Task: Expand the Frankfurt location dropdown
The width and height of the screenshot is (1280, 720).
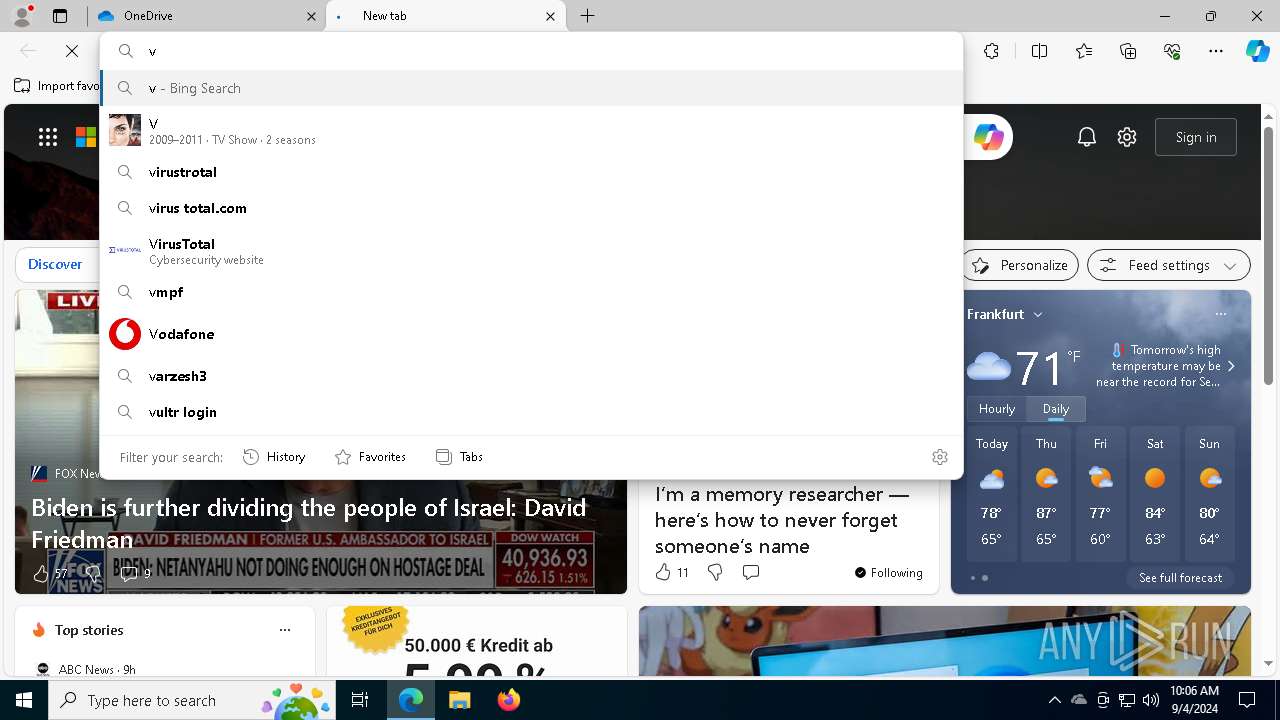Action: pyautogui.click(x=1038, y=314)
